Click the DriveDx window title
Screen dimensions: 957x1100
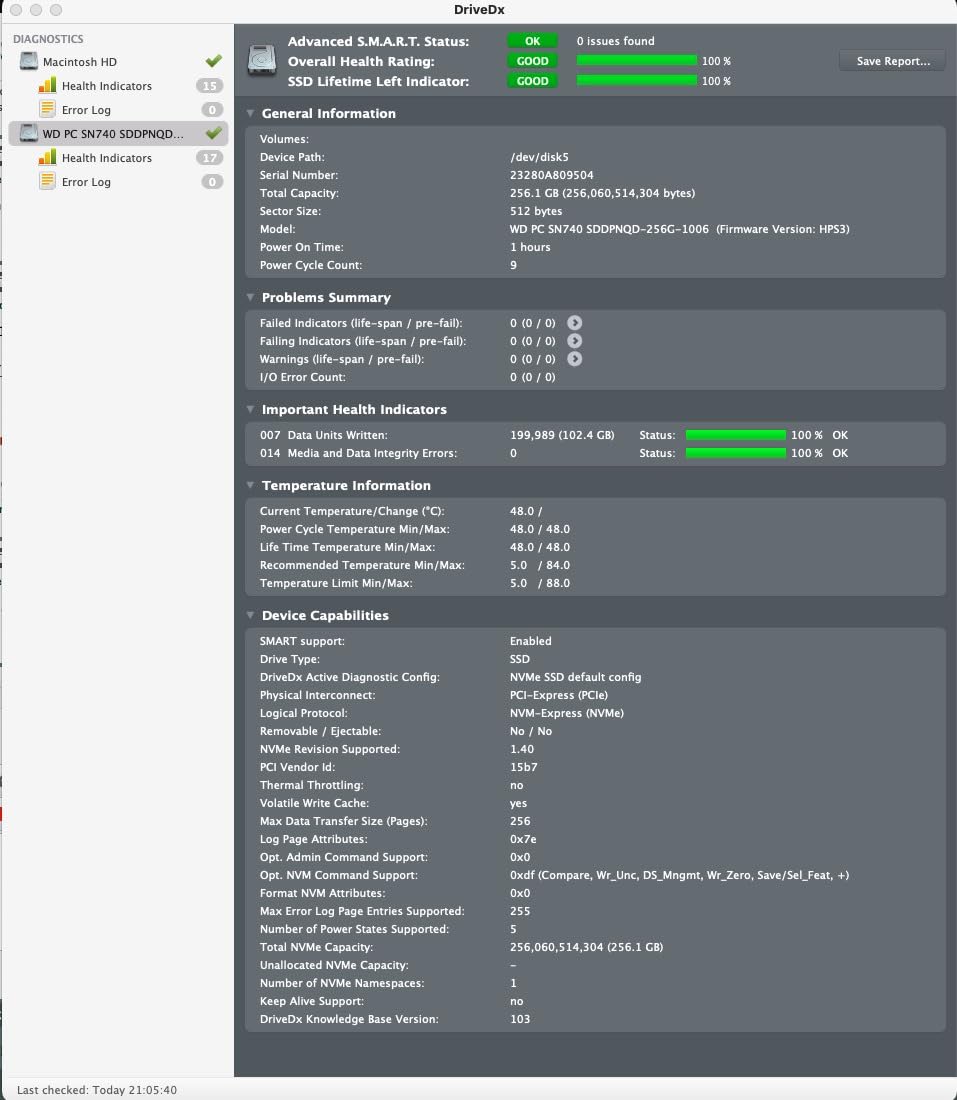point(479,10)
